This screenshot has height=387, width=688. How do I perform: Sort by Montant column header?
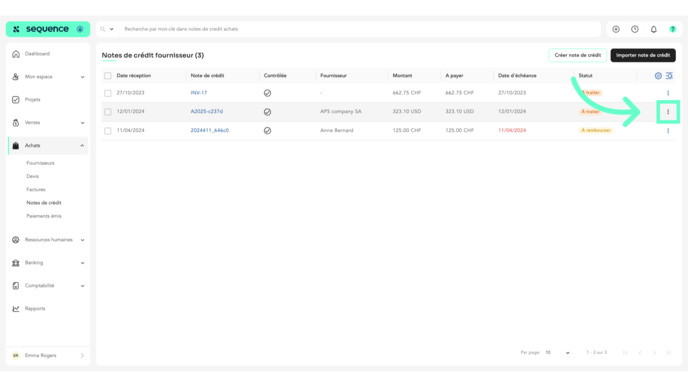[402, 76]
